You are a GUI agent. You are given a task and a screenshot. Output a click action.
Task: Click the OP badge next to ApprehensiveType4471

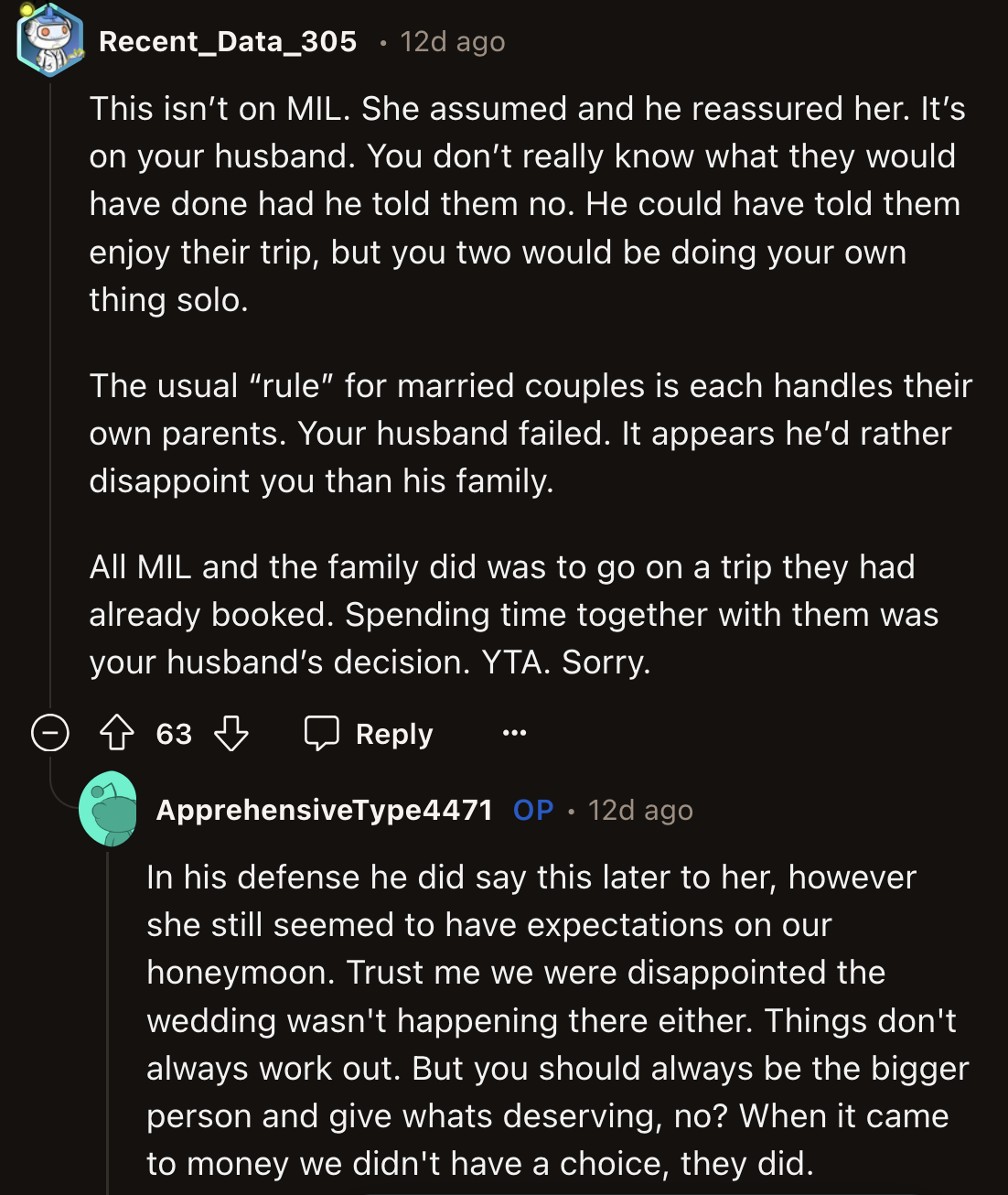tap(534, 809)
